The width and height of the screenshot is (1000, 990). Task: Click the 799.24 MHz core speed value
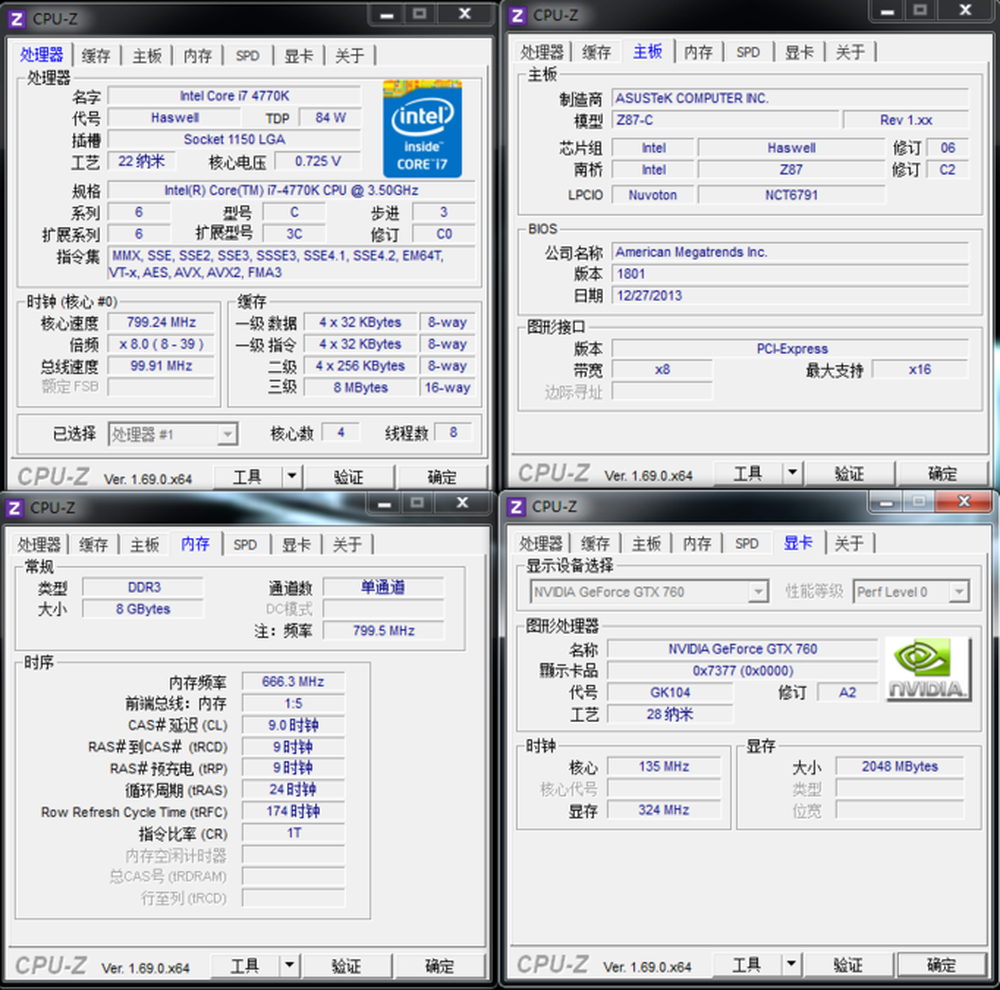click(161, 322)
